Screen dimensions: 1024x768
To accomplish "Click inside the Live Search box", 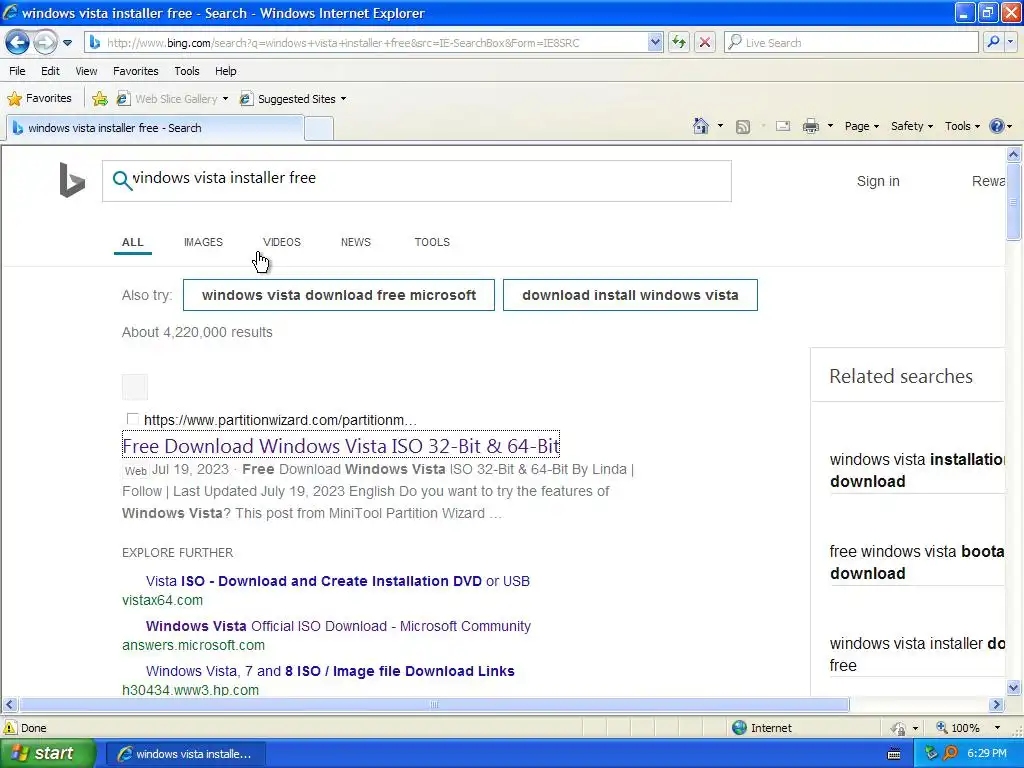I will (x=851, y=42).
